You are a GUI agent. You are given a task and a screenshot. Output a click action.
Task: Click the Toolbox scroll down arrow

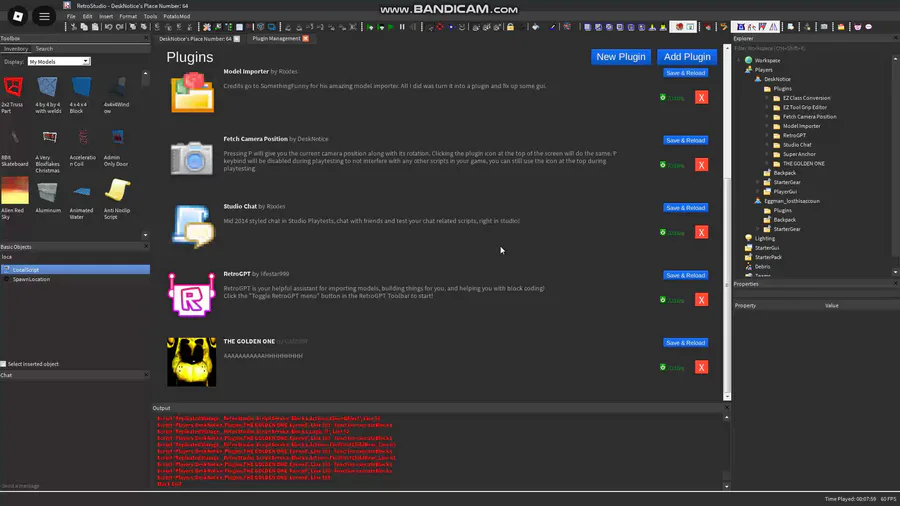145,235
